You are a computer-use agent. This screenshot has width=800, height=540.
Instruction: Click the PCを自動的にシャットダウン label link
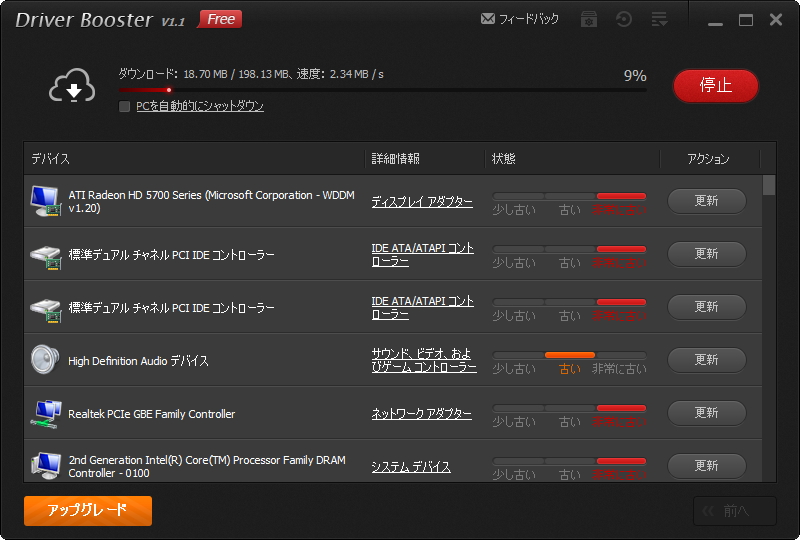point(200,106)
